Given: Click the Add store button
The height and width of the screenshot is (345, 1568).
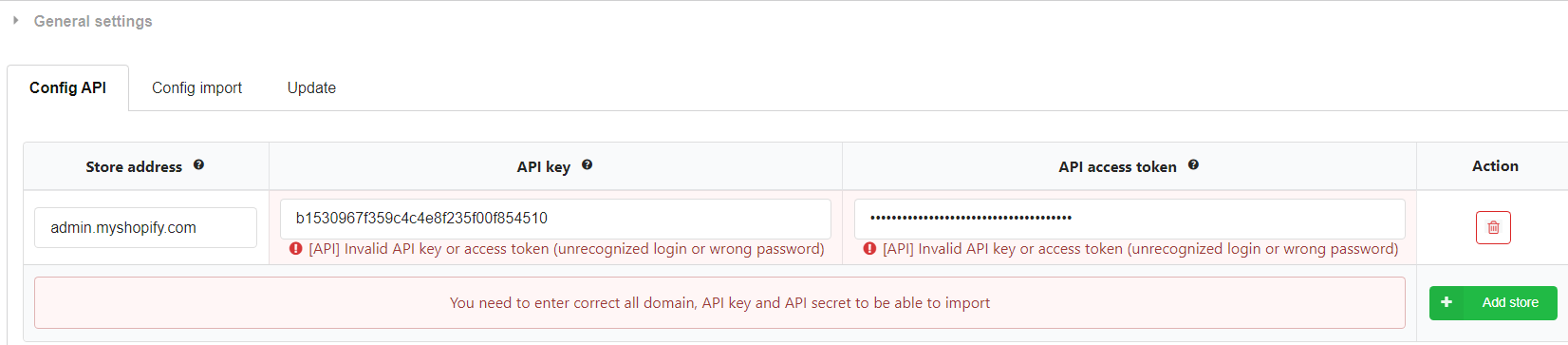Looking at the screenshot, I should tap(1493, 303).
